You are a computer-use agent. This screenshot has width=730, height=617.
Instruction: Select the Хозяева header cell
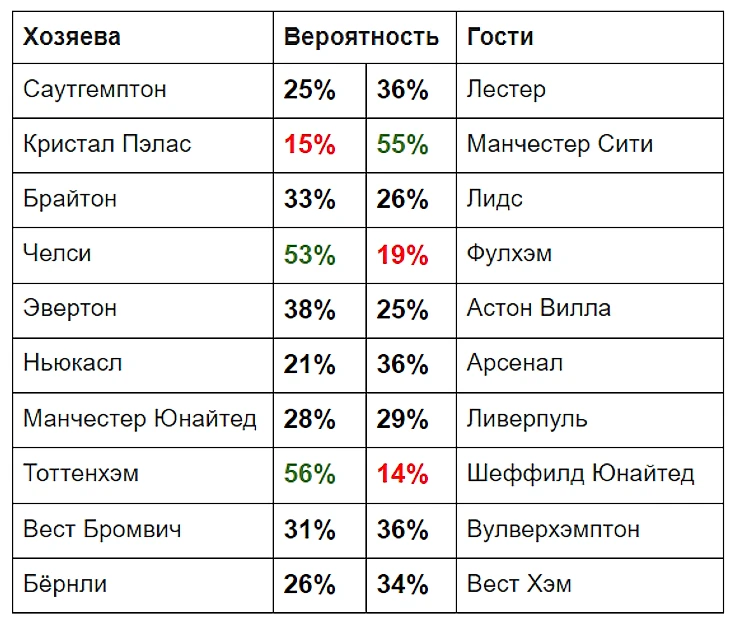(142, 37)
